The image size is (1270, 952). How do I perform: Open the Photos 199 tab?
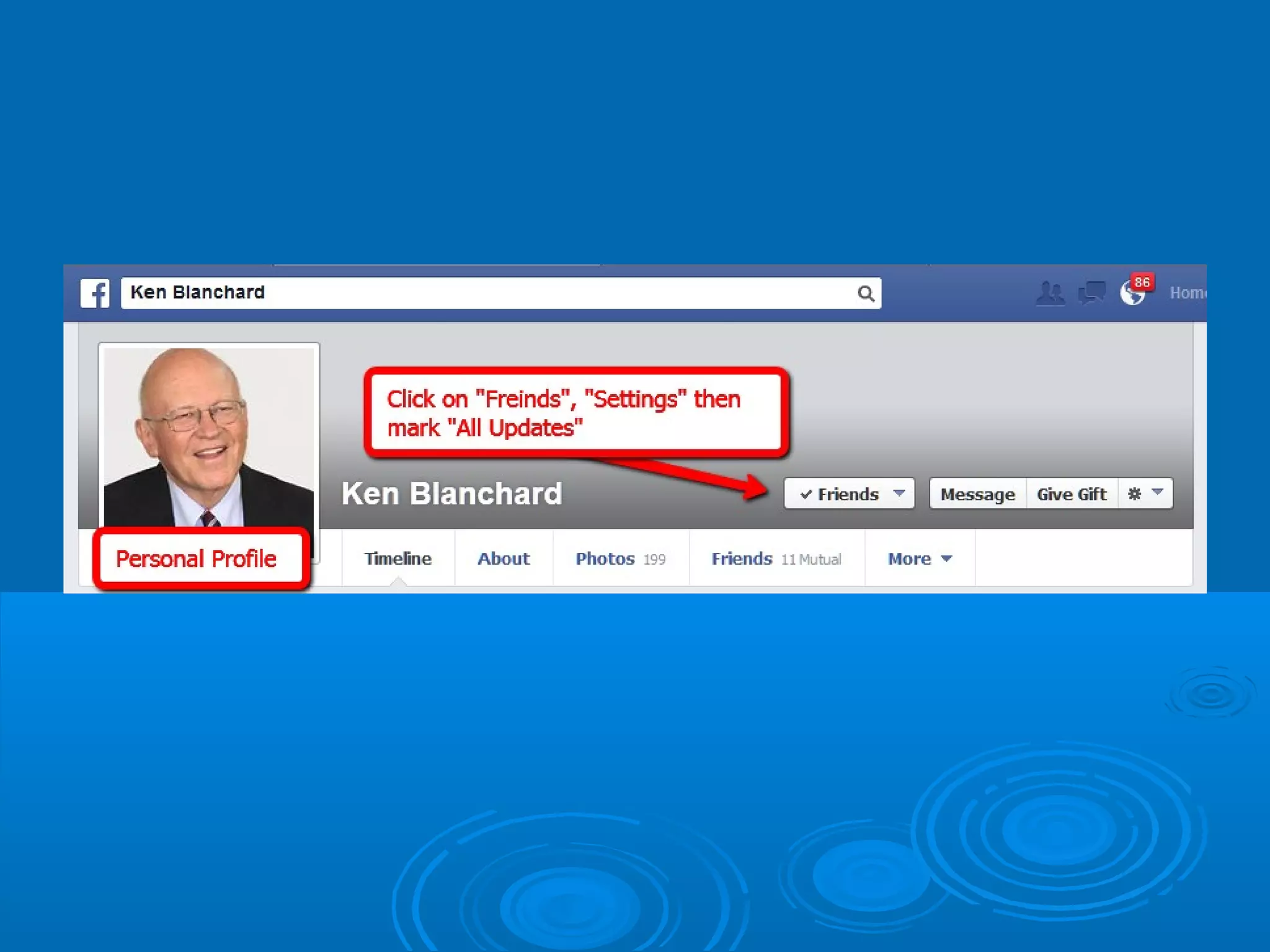(x=620, y=558)
